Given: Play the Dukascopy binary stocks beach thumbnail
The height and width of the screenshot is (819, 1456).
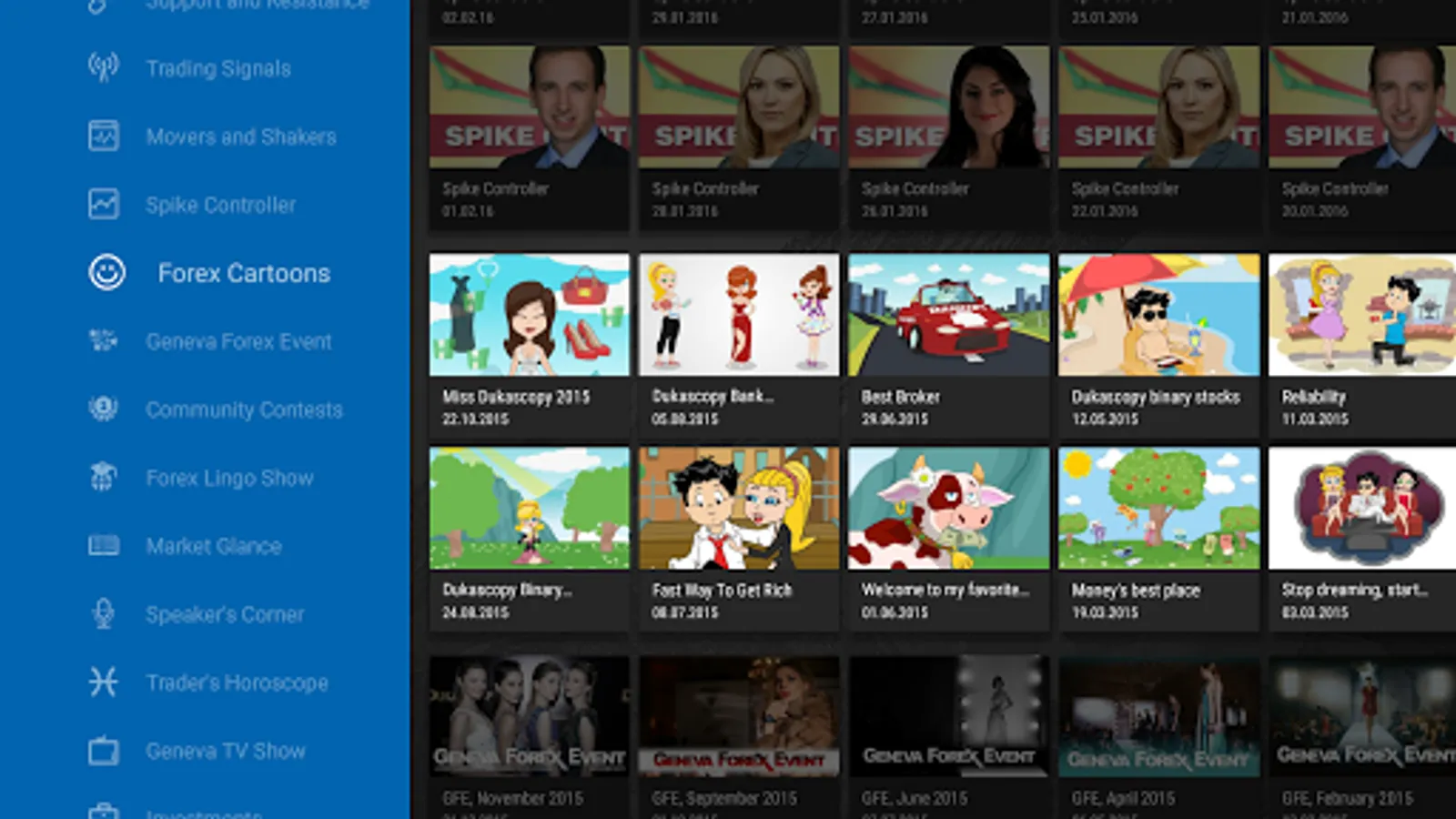Looking at the screenshot, I should coord(1158,315).
